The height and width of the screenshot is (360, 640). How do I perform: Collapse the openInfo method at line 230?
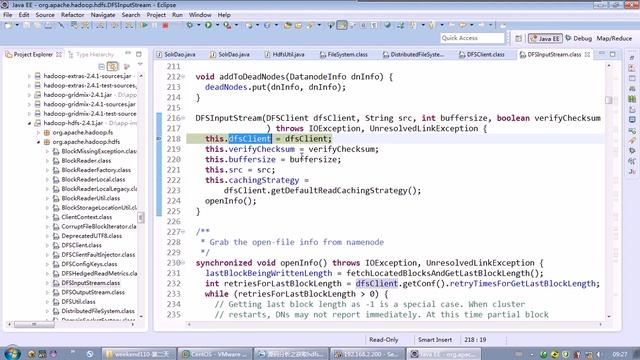(183, 263)
